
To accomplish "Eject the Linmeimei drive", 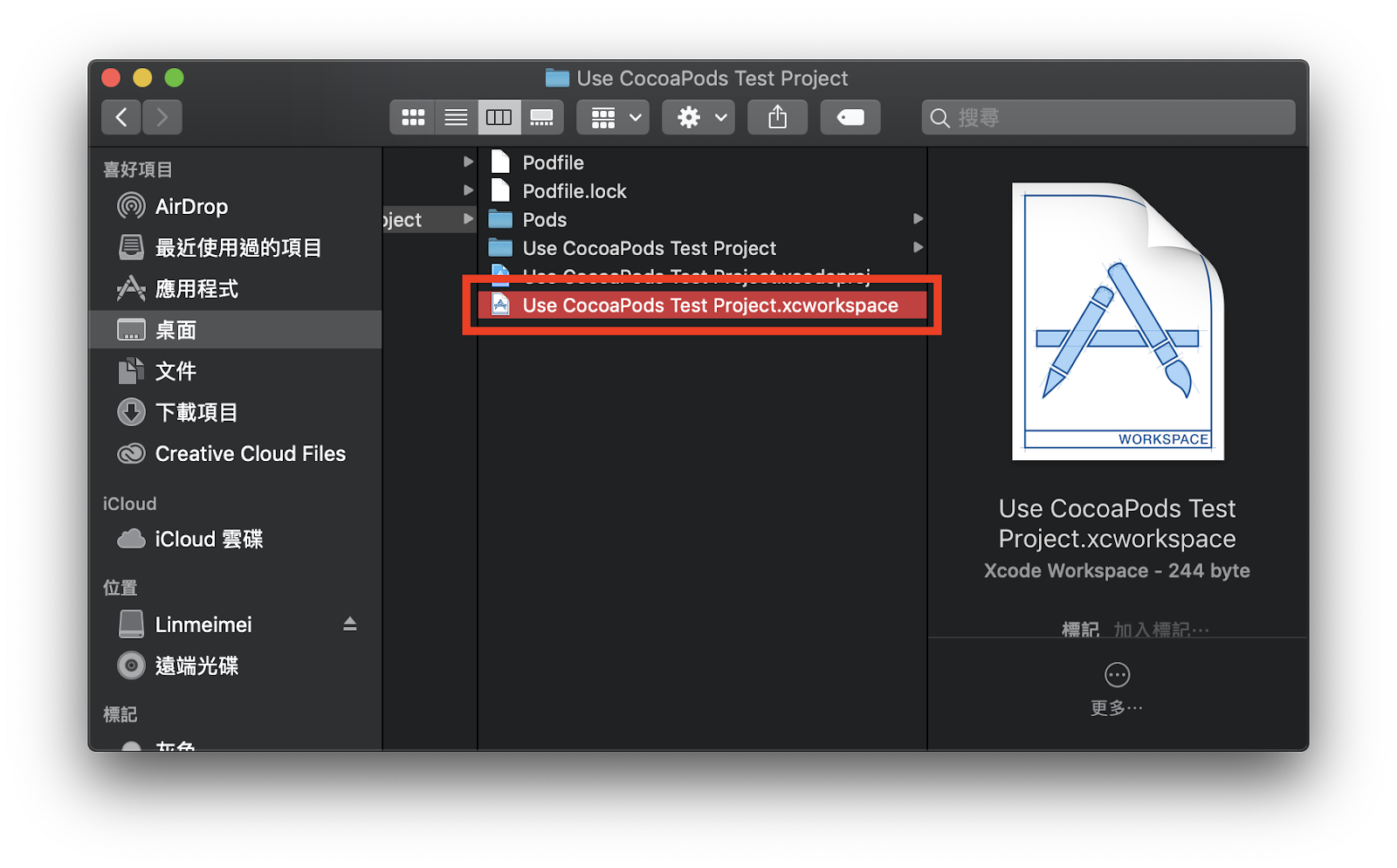I will point(350,623).
